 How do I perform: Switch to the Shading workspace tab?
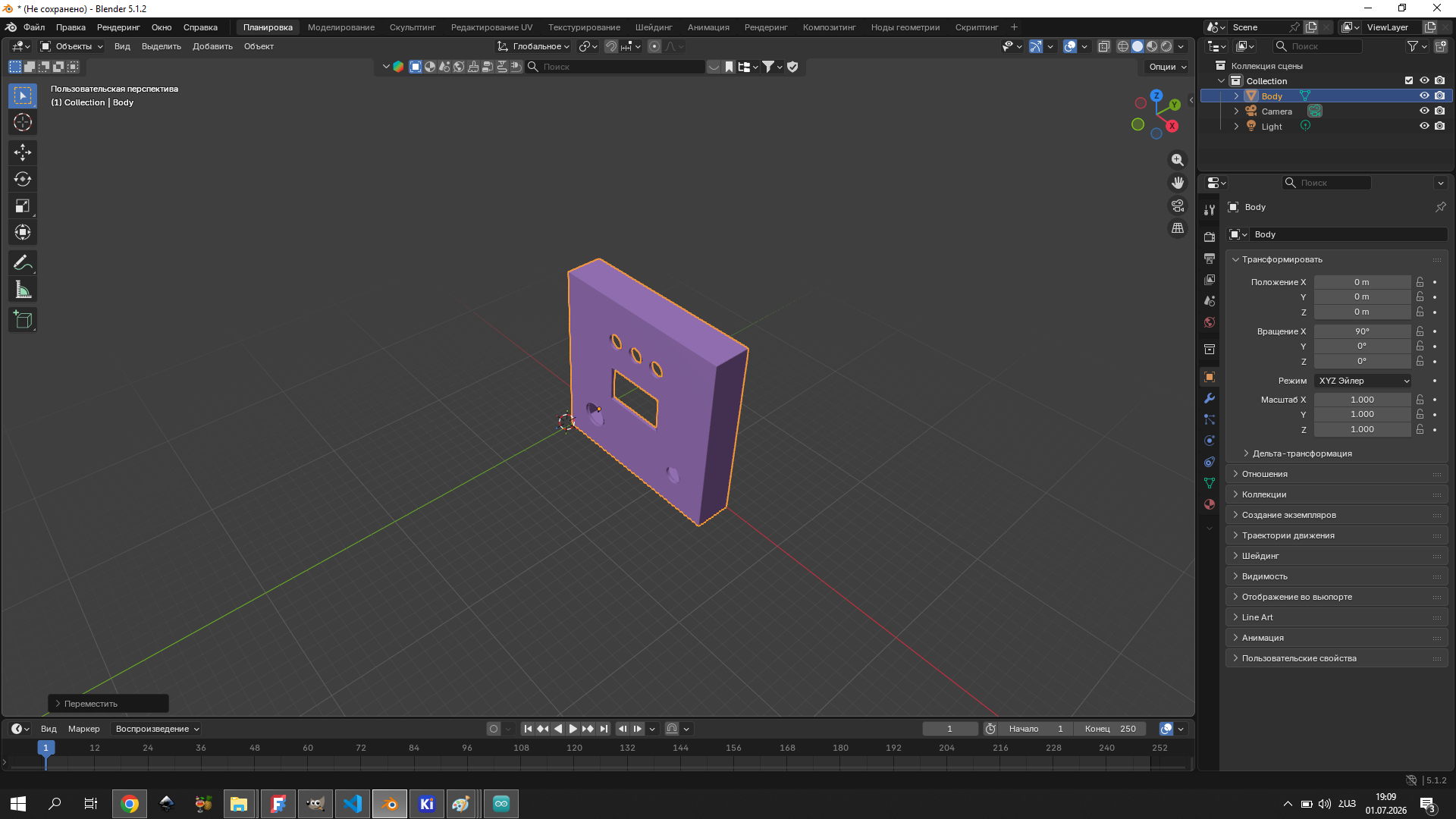point(654,27)
